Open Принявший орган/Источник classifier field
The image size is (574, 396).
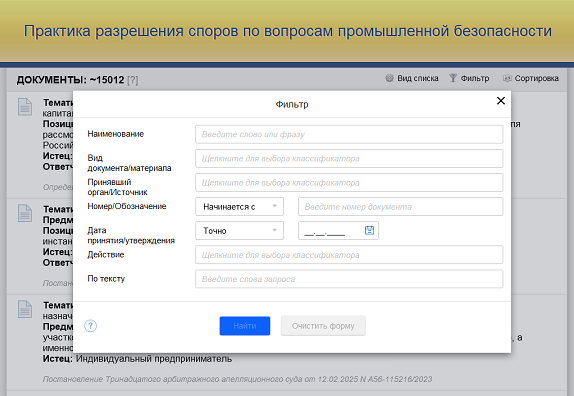(349, 183)
